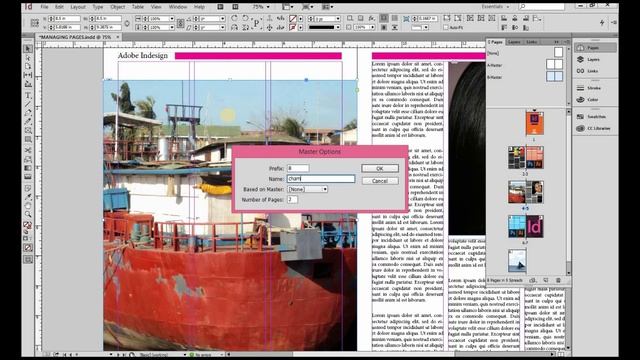Open the stroke weight dropdown
This screenshot has width=640, height=360.
pyautogui.click(x=338, y=19)
